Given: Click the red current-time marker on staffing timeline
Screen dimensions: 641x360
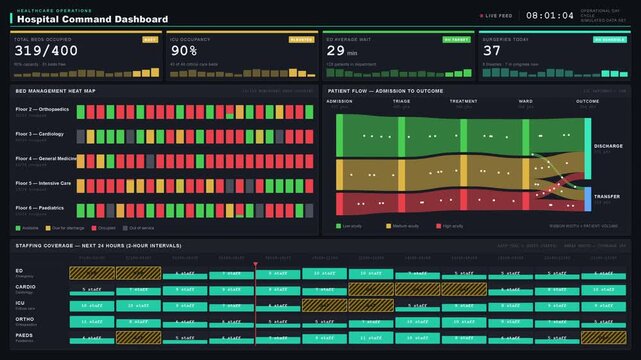Looking at the screenshot, I should 256,304.
